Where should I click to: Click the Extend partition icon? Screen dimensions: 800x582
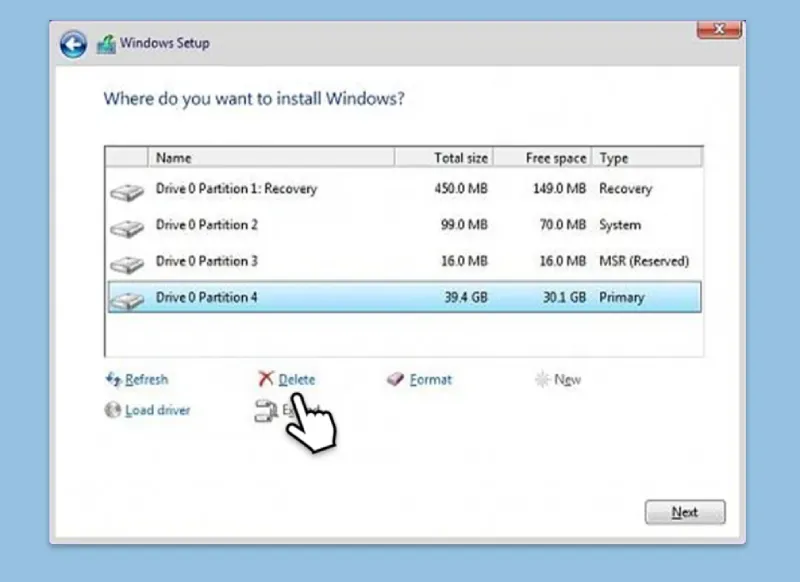click(x=265, y=411)
